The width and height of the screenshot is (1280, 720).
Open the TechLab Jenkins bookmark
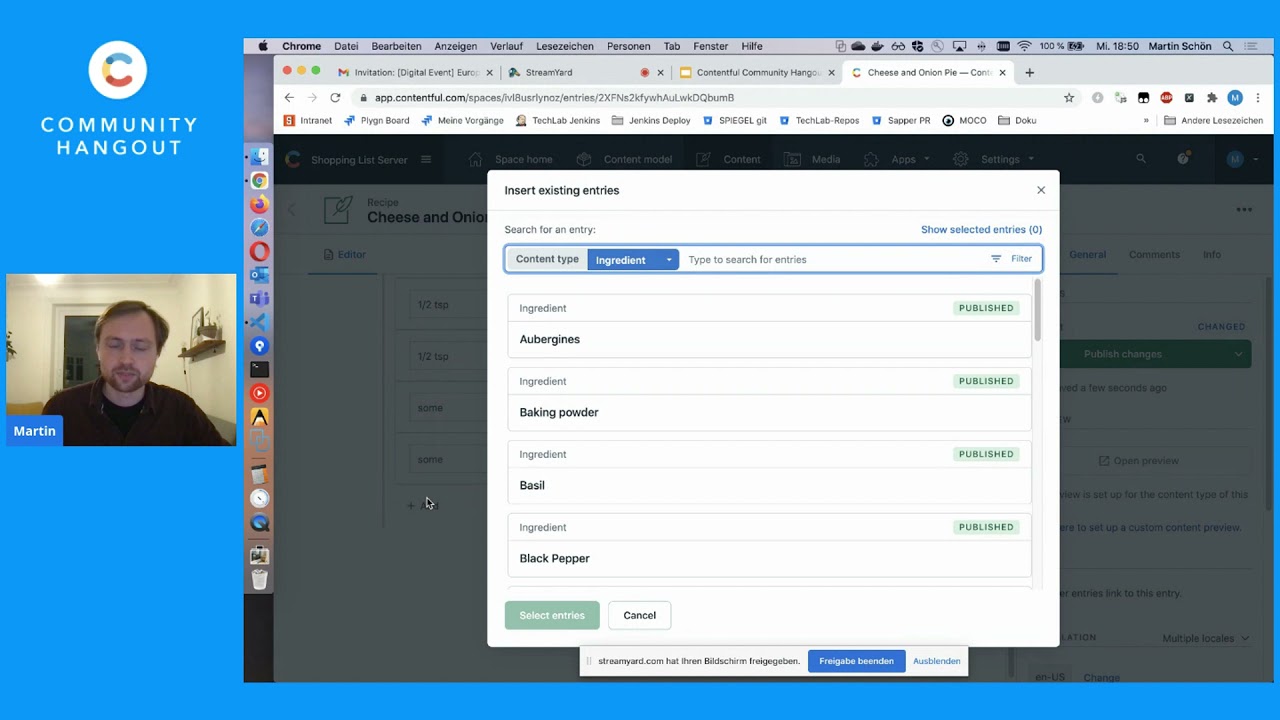558,121
